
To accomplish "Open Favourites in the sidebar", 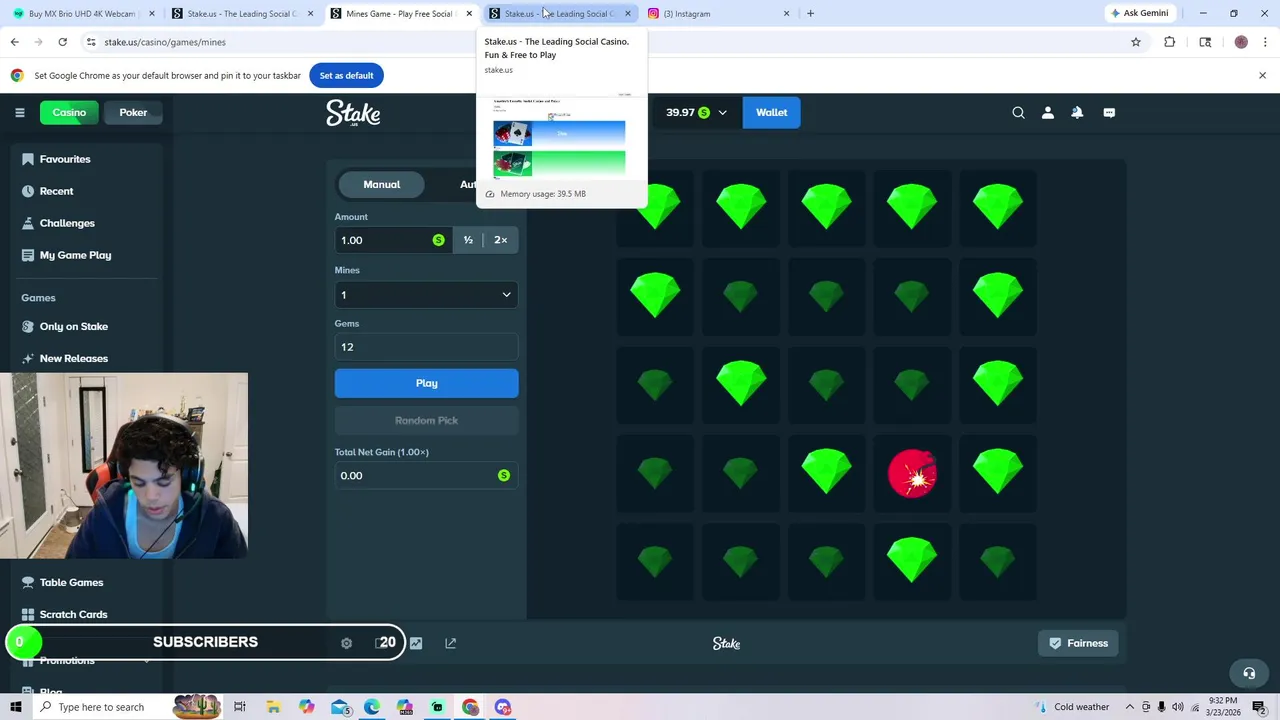I will (65, 159).
